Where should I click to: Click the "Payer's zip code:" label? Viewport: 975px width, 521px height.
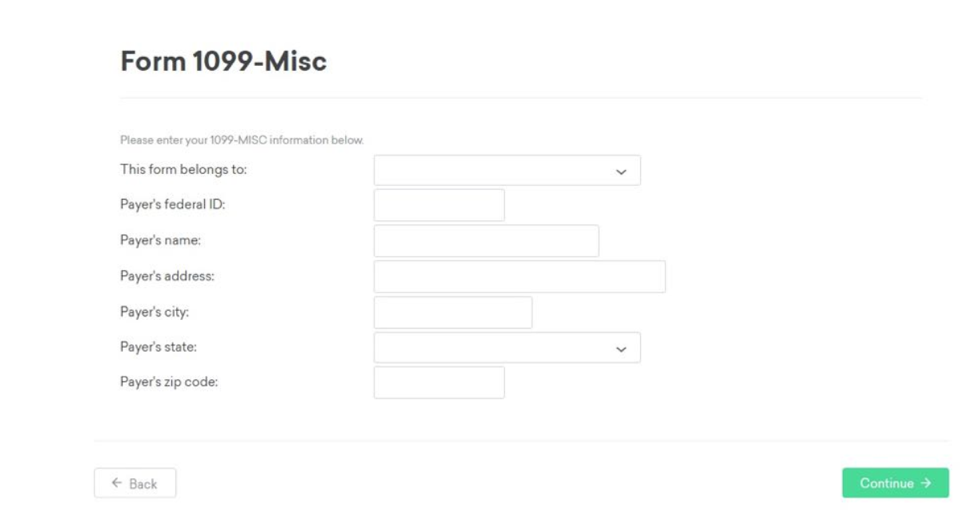pos(169,382)
